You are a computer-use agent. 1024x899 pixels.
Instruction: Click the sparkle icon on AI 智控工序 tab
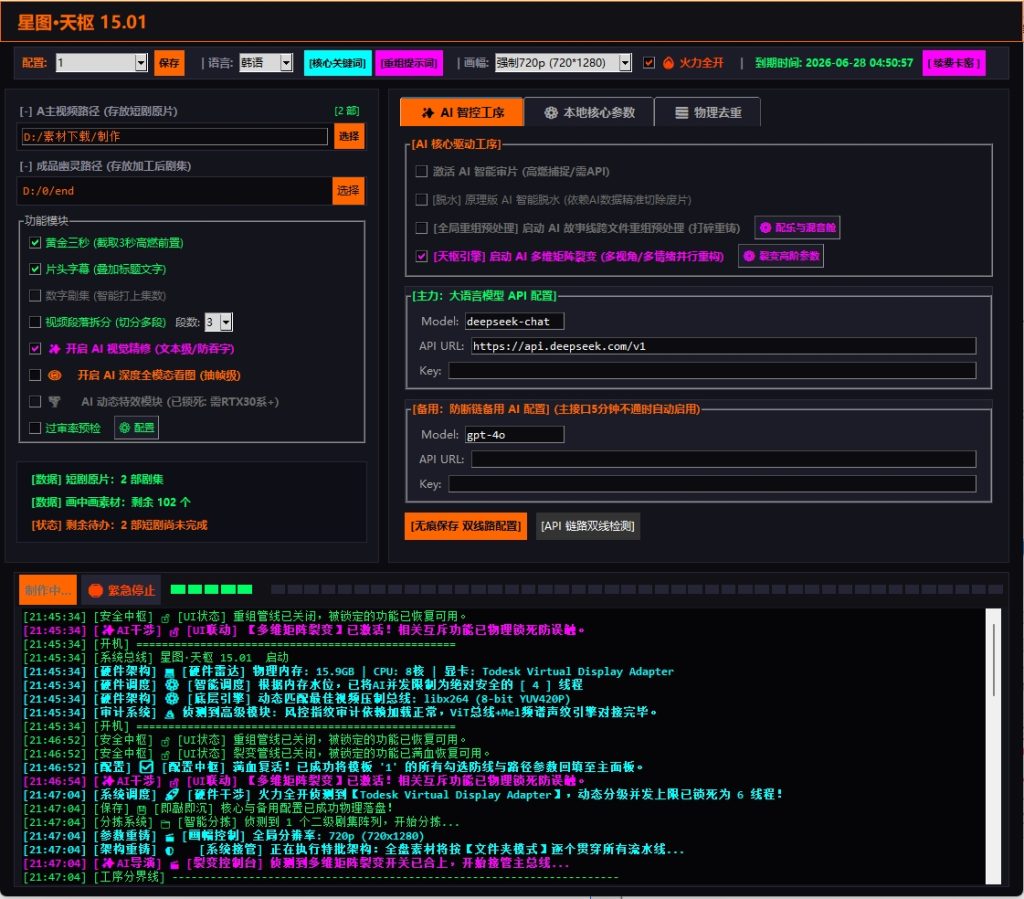pyautogui.click(x=428, y=113)
